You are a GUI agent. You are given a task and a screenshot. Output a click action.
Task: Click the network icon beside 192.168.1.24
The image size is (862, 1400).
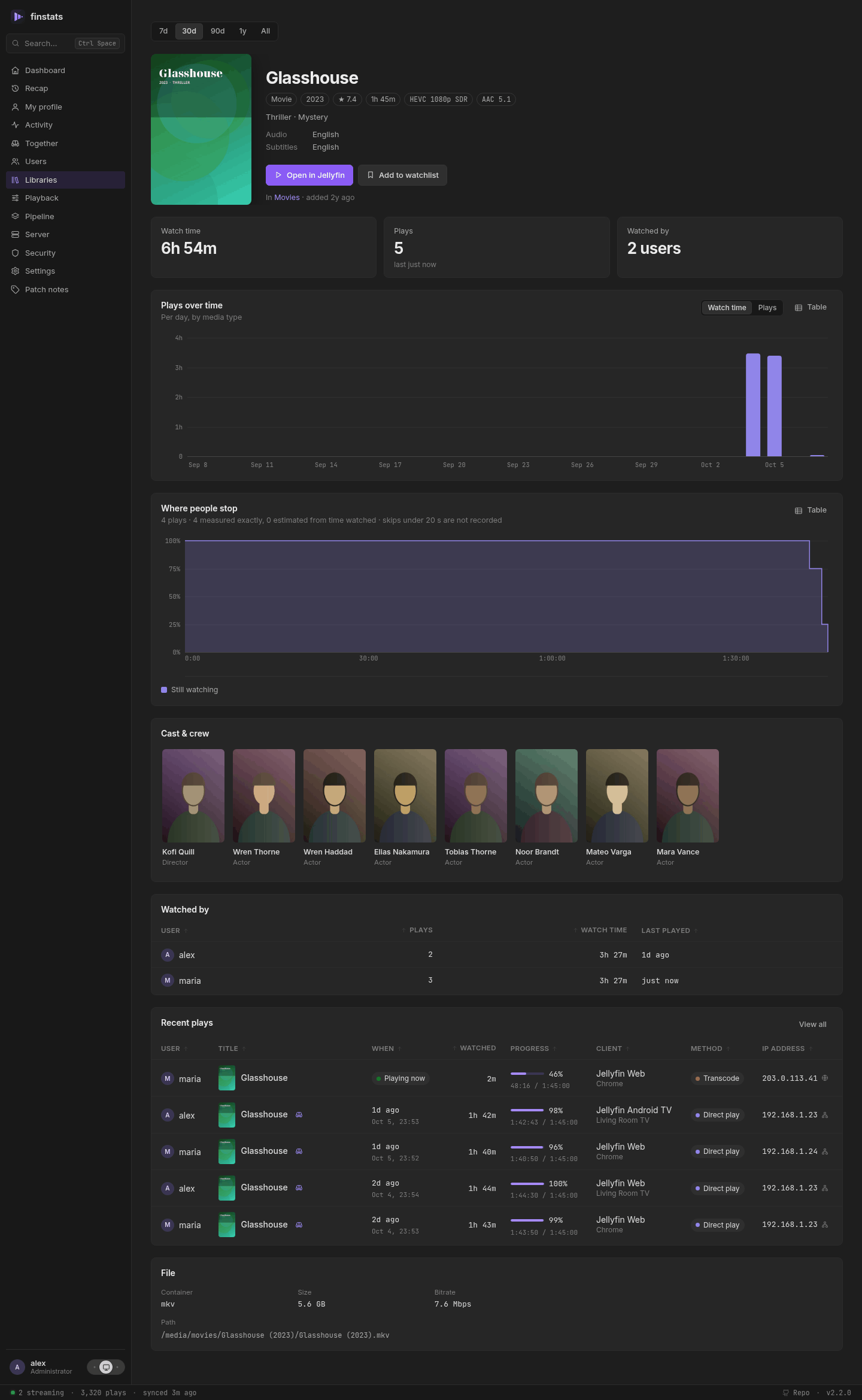[x=825, y=1151]
